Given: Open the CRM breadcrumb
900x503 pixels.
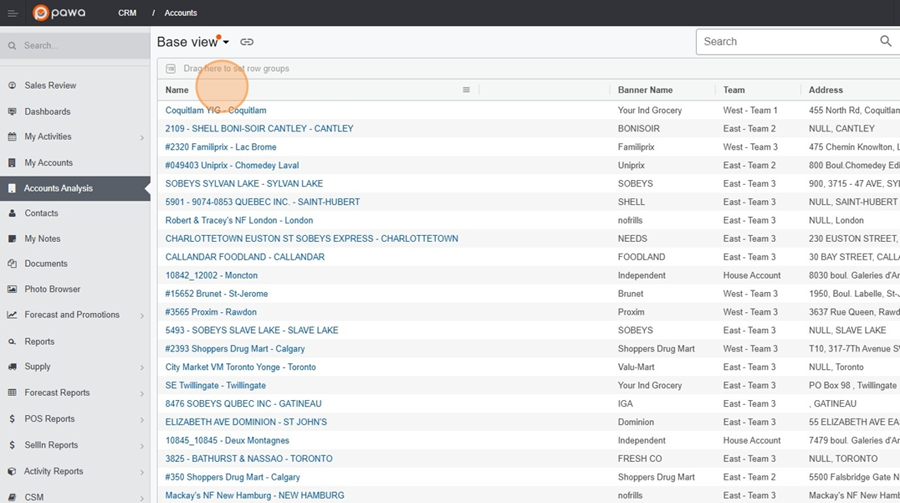Looking at the screenshot, I should [x=127, y=13].
